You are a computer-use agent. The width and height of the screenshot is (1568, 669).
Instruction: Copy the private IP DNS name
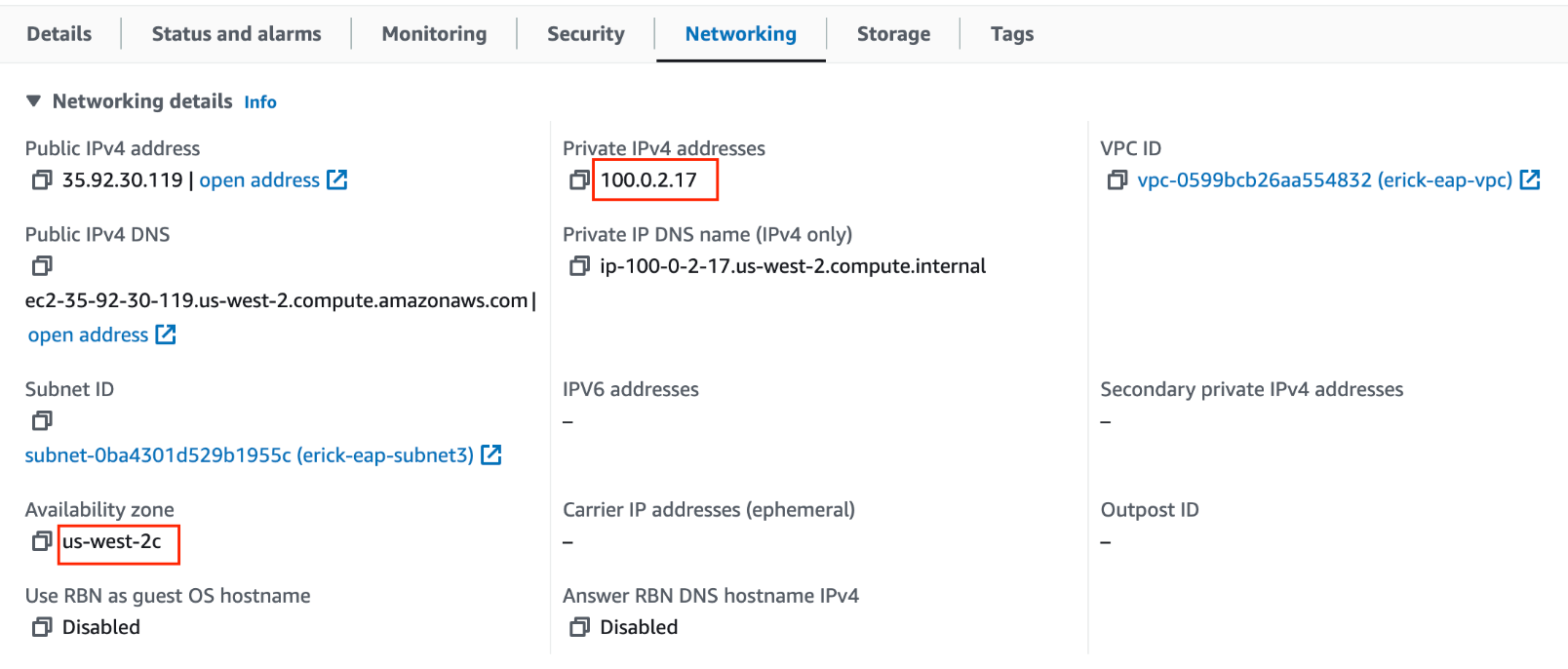(x=579, y=265)
